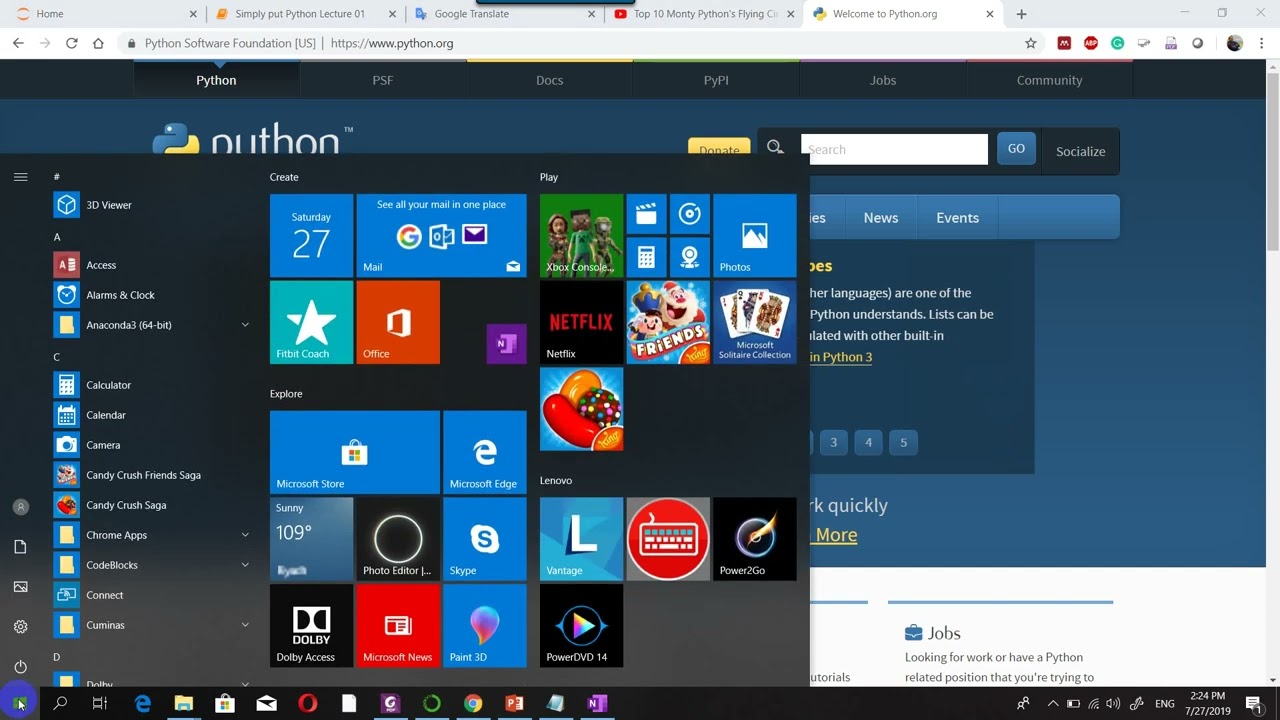The image size is (1280, 720).
Task: Open the PyPI tab on python.org
Action: (x=716, y=80)
